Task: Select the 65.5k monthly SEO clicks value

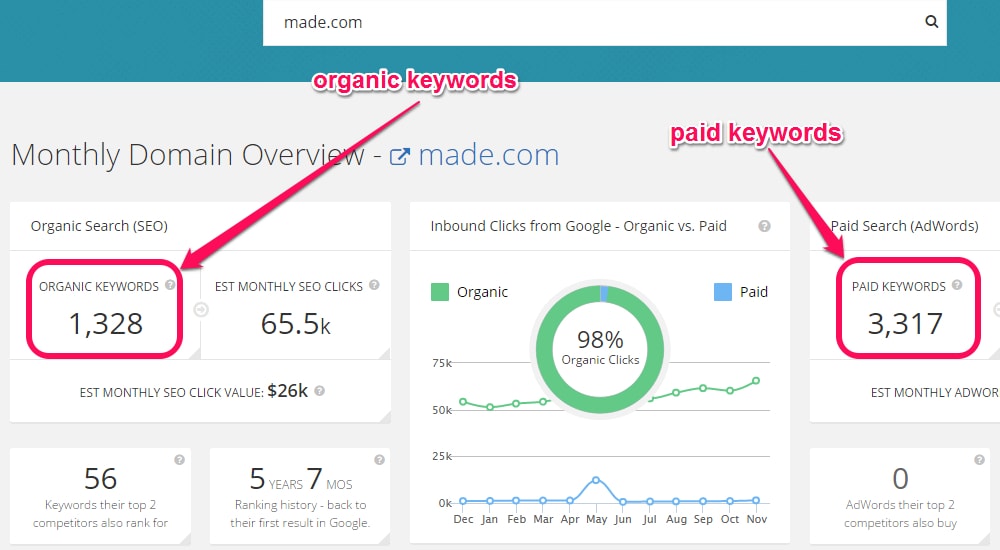Action: [x=296, y=323]
